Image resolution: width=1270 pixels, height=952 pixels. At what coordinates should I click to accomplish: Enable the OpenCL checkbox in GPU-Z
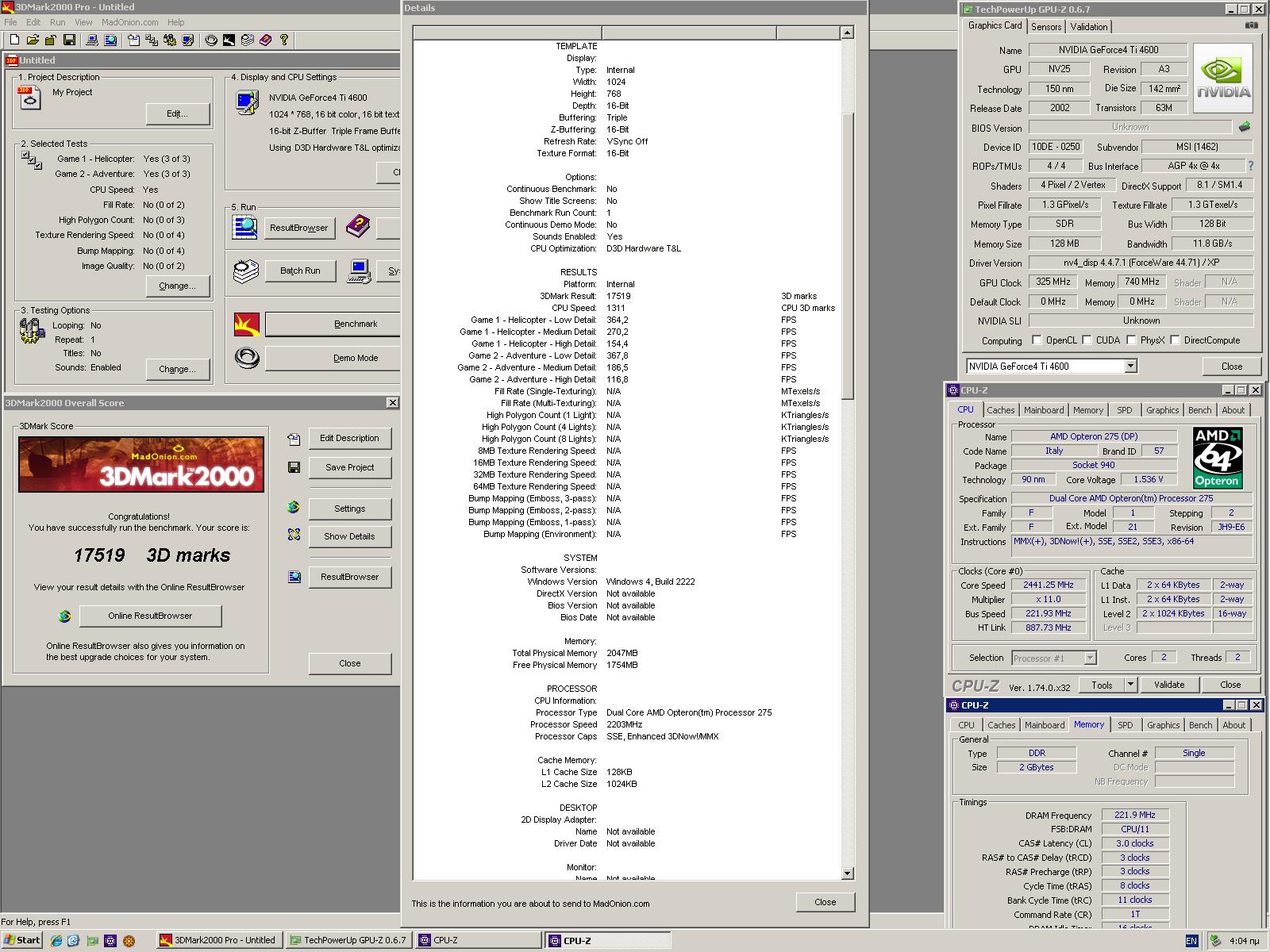[1037, 340]
